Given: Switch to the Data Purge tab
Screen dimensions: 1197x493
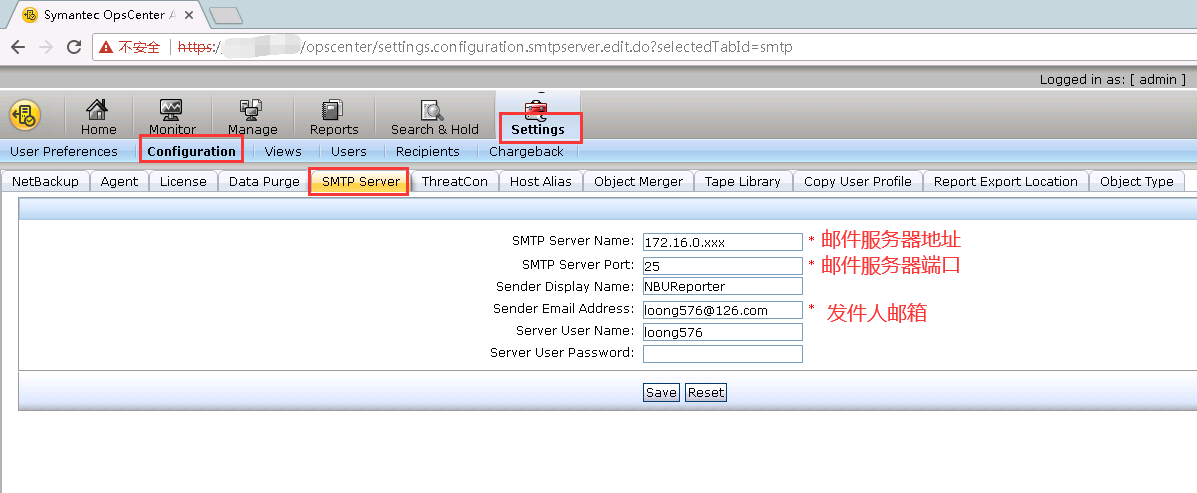Looking at the screenshot, I should [264, 182].
